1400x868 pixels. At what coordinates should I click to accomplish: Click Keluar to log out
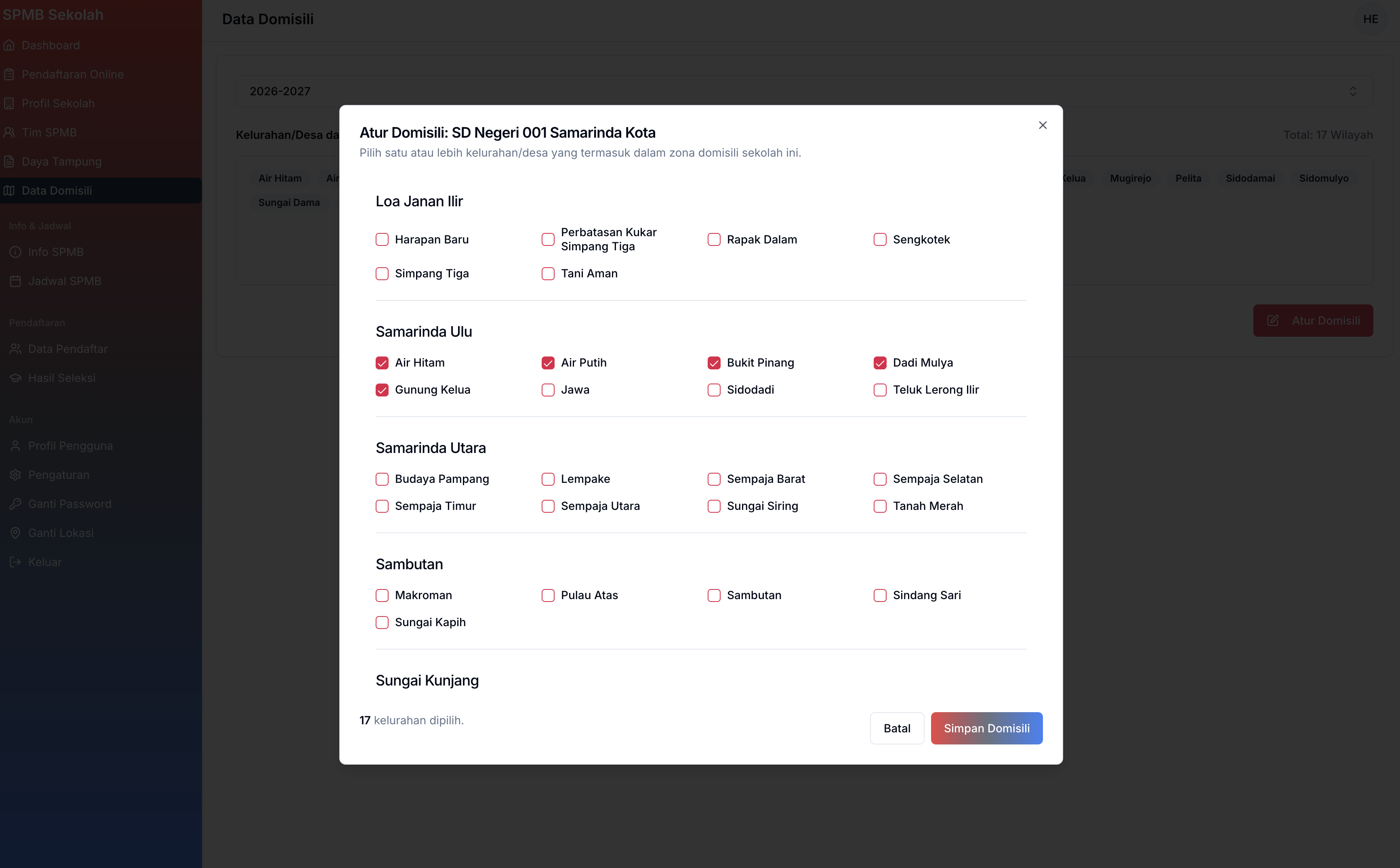45,562
